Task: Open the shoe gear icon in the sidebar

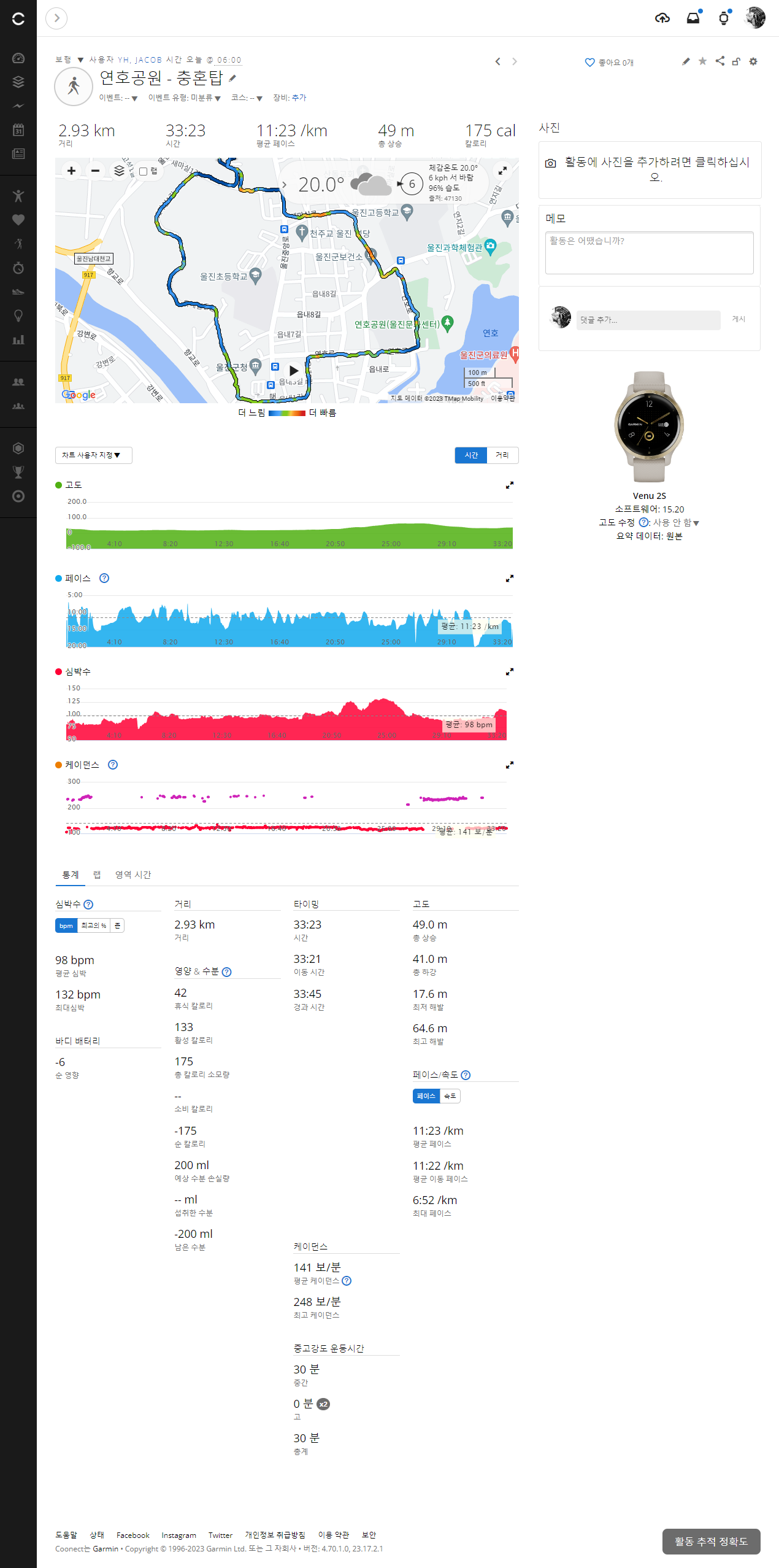Action: pyautogui.click(x=18, y=292)
